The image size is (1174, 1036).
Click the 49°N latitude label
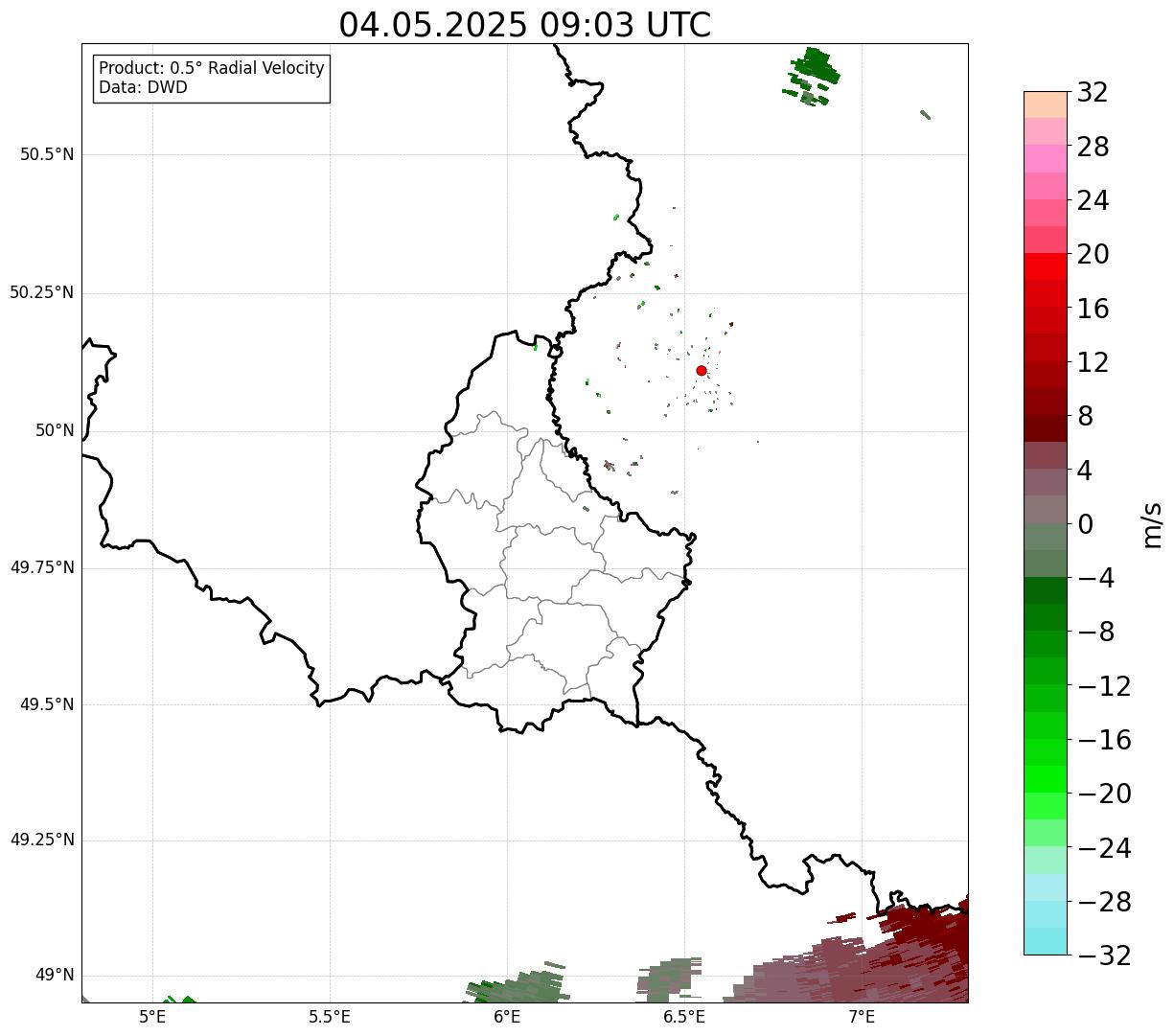coord(55,976)
